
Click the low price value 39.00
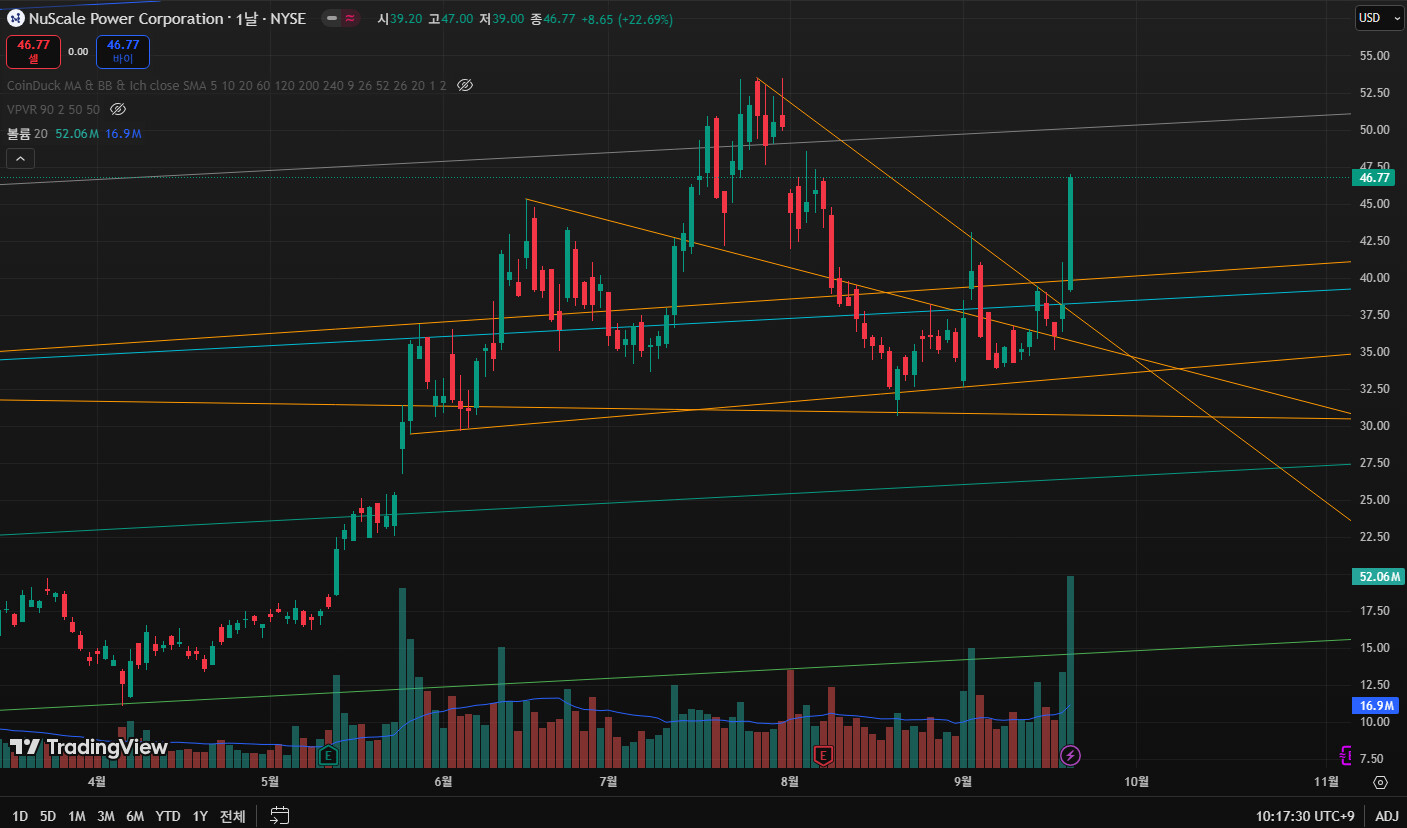pyautogui.click(x=508, y=19)
